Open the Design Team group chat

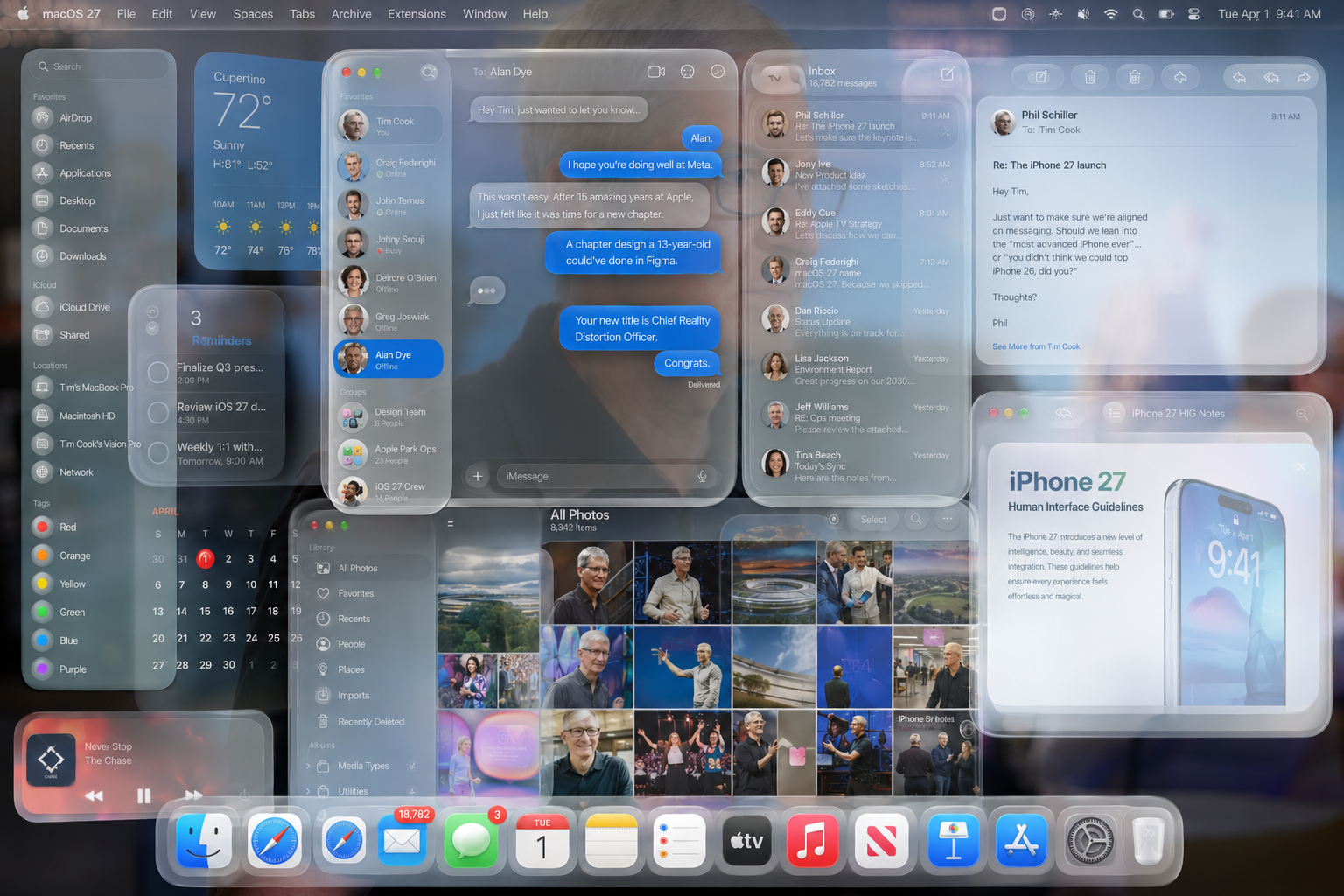(x=388, y=417)
